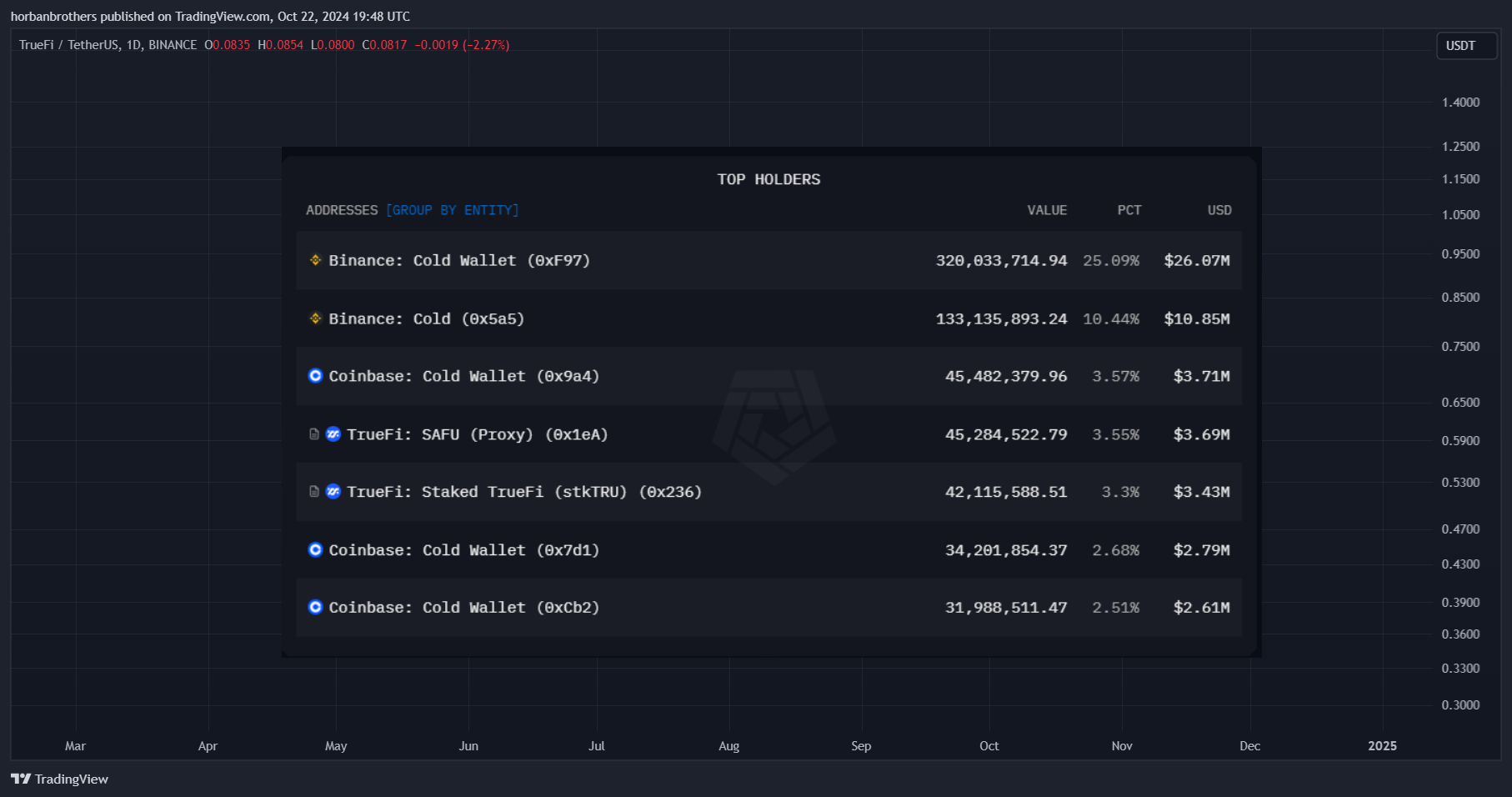Click the $10.85M USD amount
Image resolution: width=1512 pixels, height=797 pixels.
coord(1197,319)
